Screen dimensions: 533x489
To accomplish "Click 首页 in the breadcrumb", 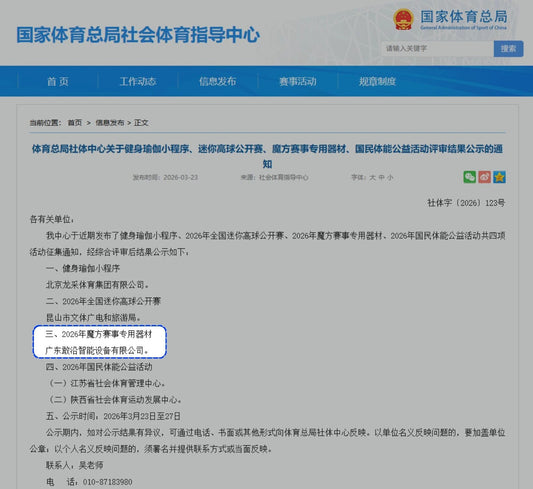I will (x=75, y=123).
